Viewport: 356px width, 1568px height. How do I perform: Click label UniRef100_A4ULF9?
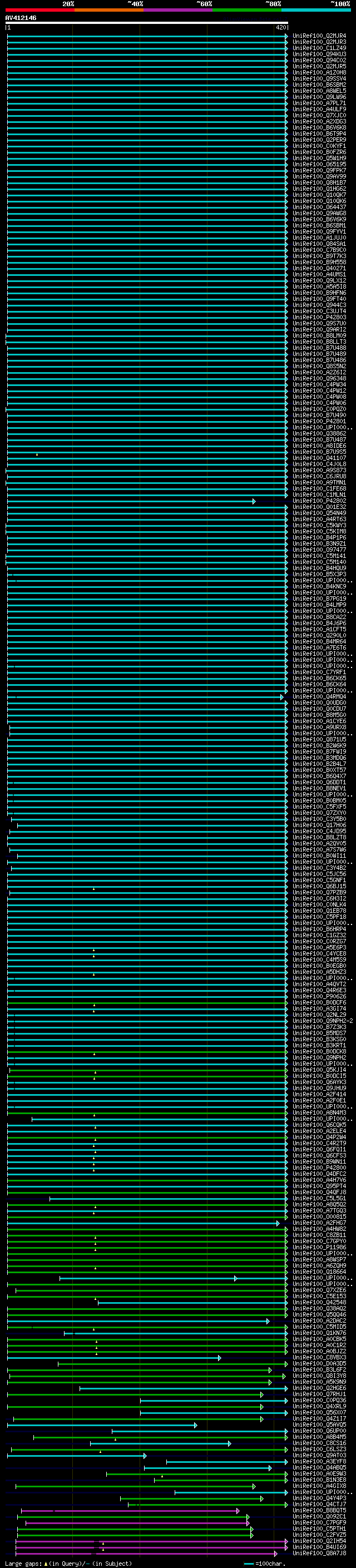point(319,110)
